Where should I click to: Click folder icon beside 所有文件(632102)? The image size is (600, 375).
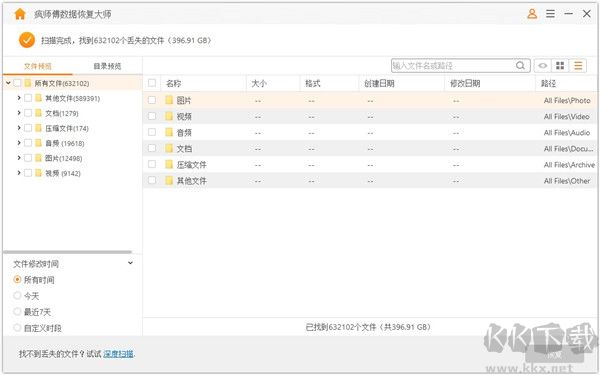click(x=28, y=83)
